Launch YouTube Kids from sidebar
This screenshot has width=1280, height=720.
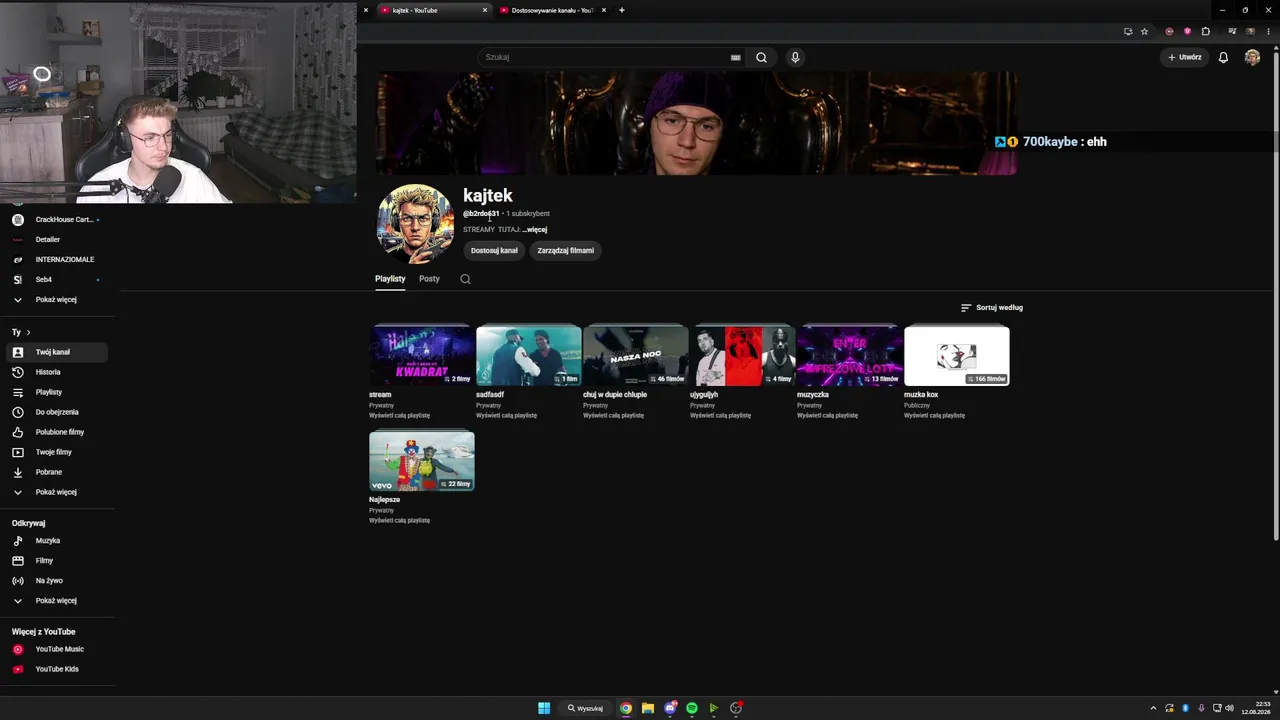(57, 669)
